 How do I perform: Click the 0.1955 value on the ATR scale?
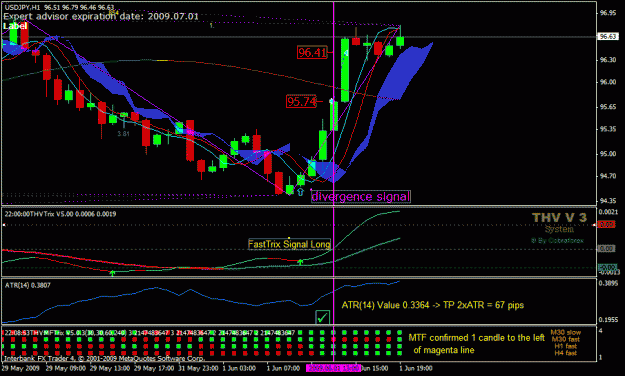click(609, 320)
